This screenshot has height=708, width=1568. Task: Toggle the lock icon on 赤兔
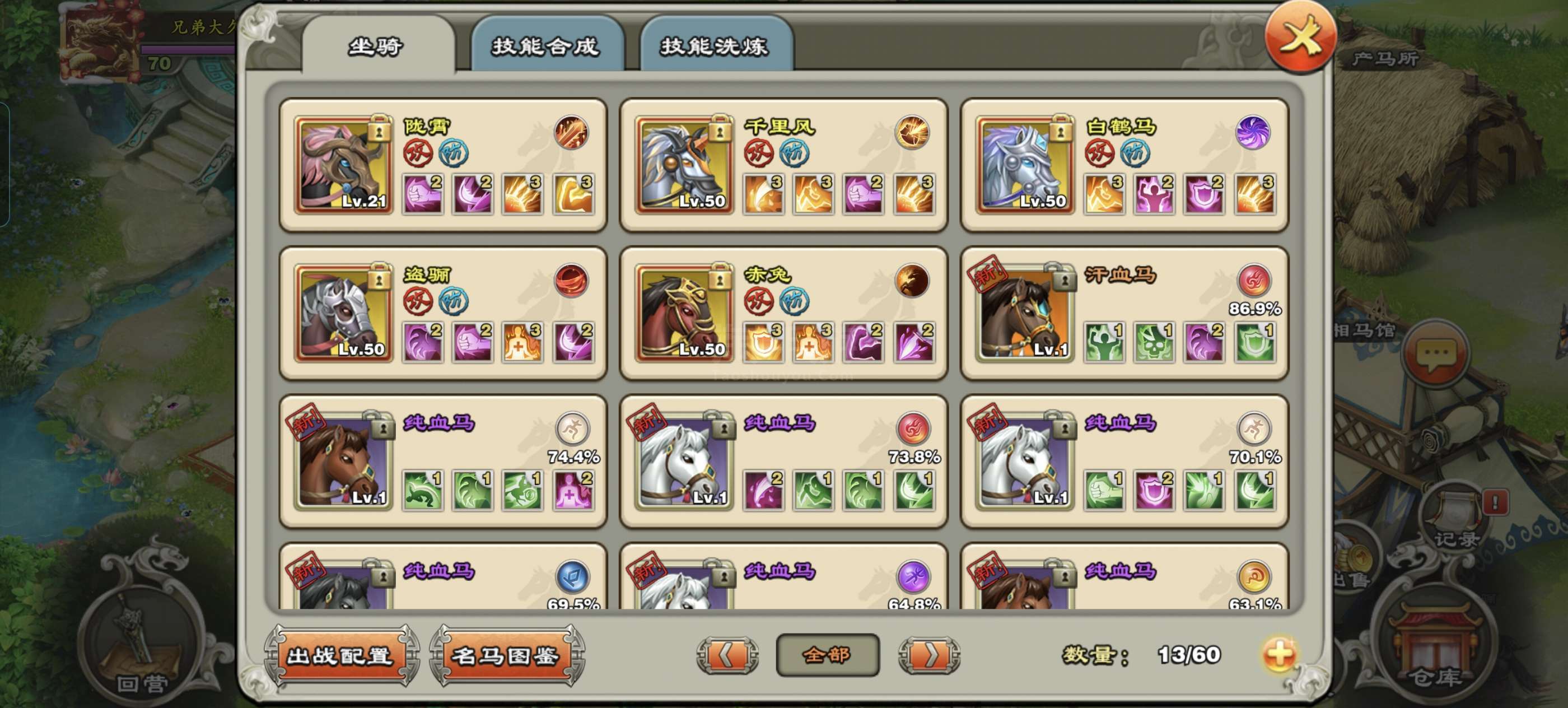click(720, 278)
